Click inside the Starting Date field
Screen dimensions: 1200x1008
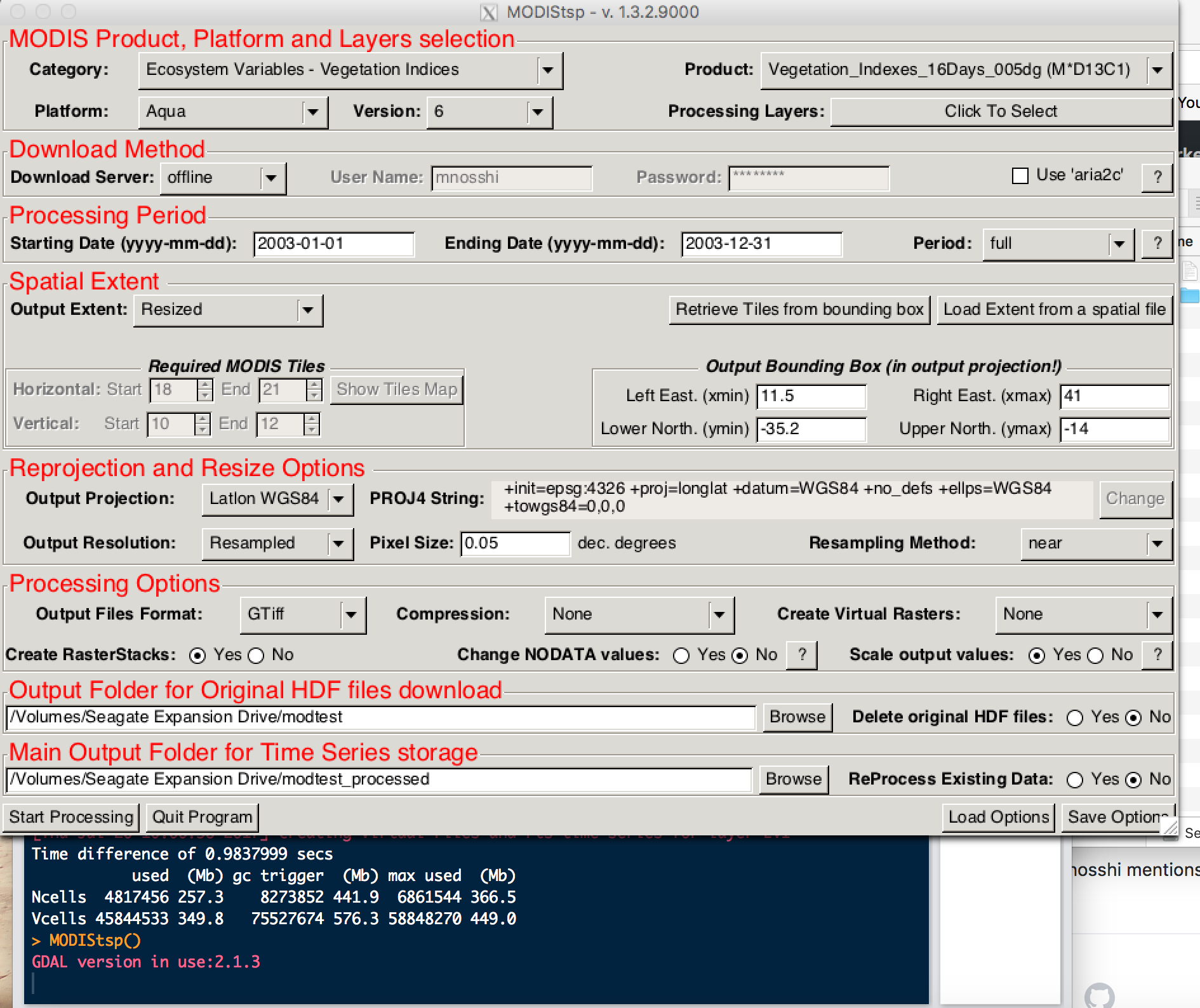tap(333, 244)
